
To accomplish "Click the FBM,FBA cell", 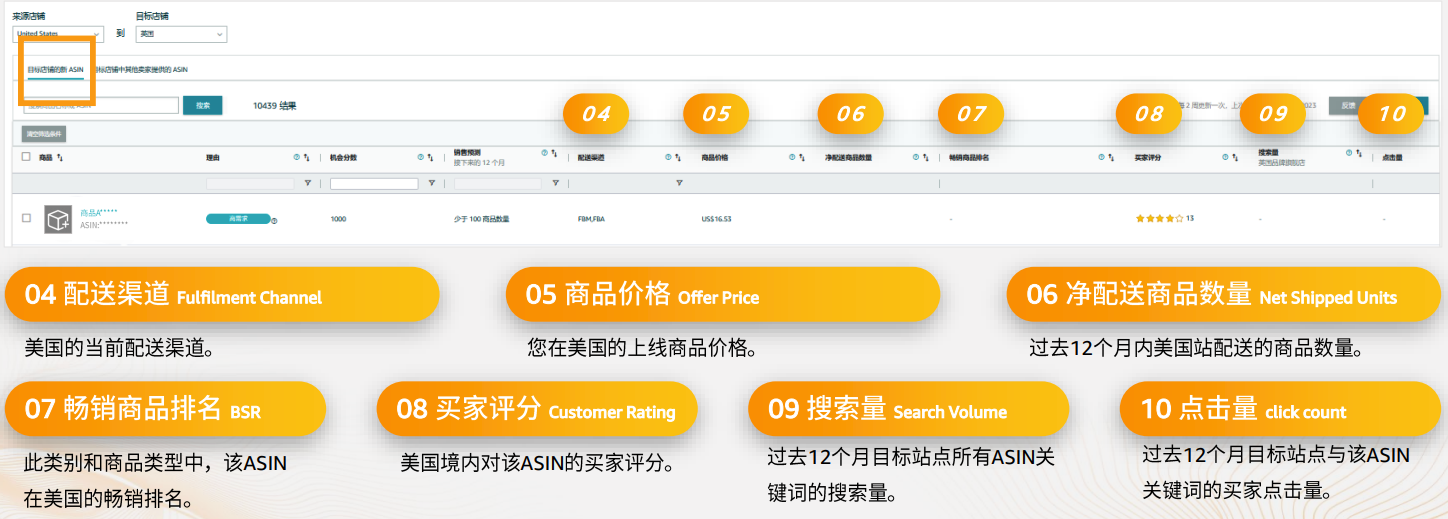I will coord(591,218).
